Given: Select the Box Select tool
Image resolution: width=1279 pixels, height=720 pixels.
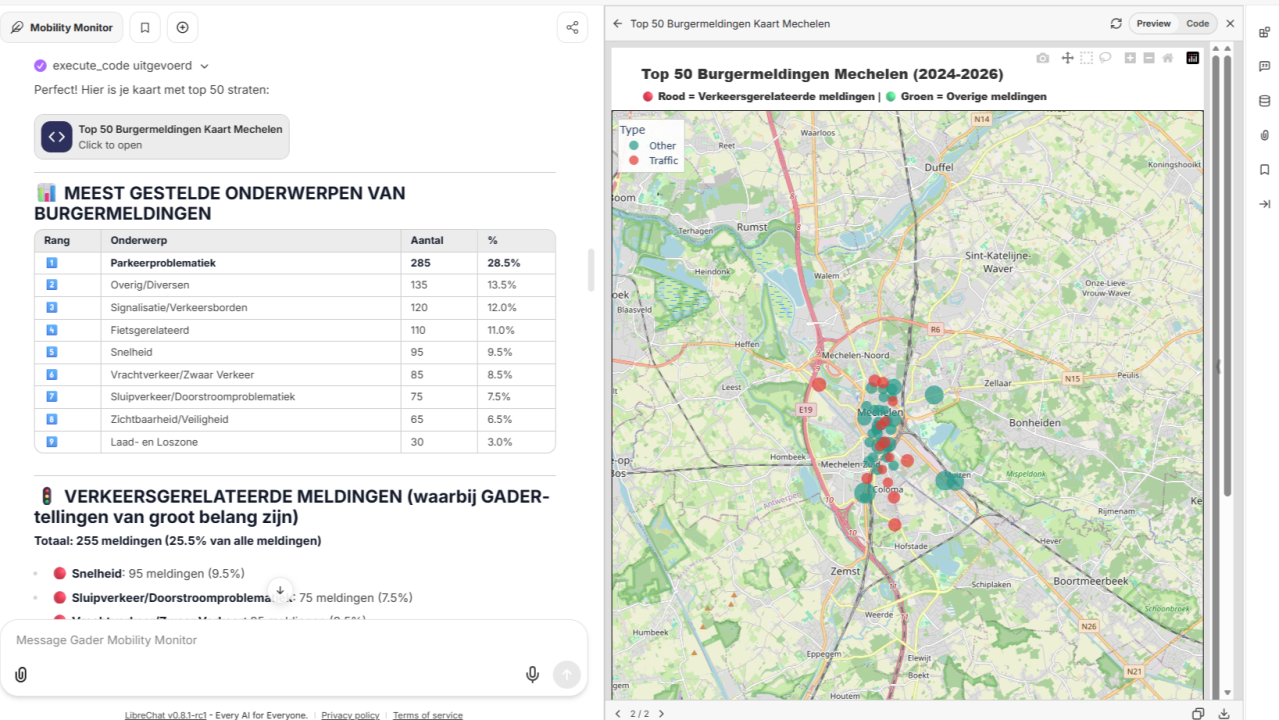Looking at the screenshot, I should [1086, 58].
